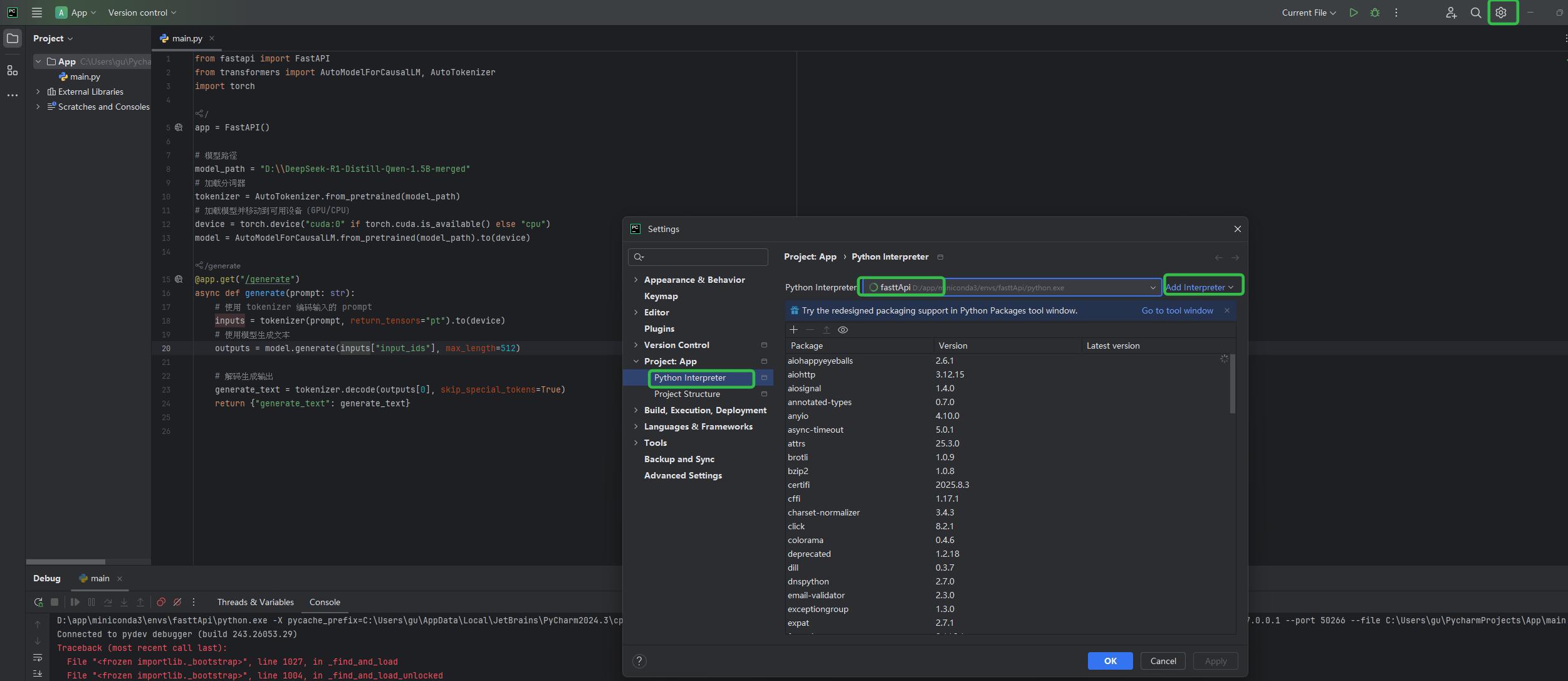Run the current file with the play icon

[x=1354, y=13]
